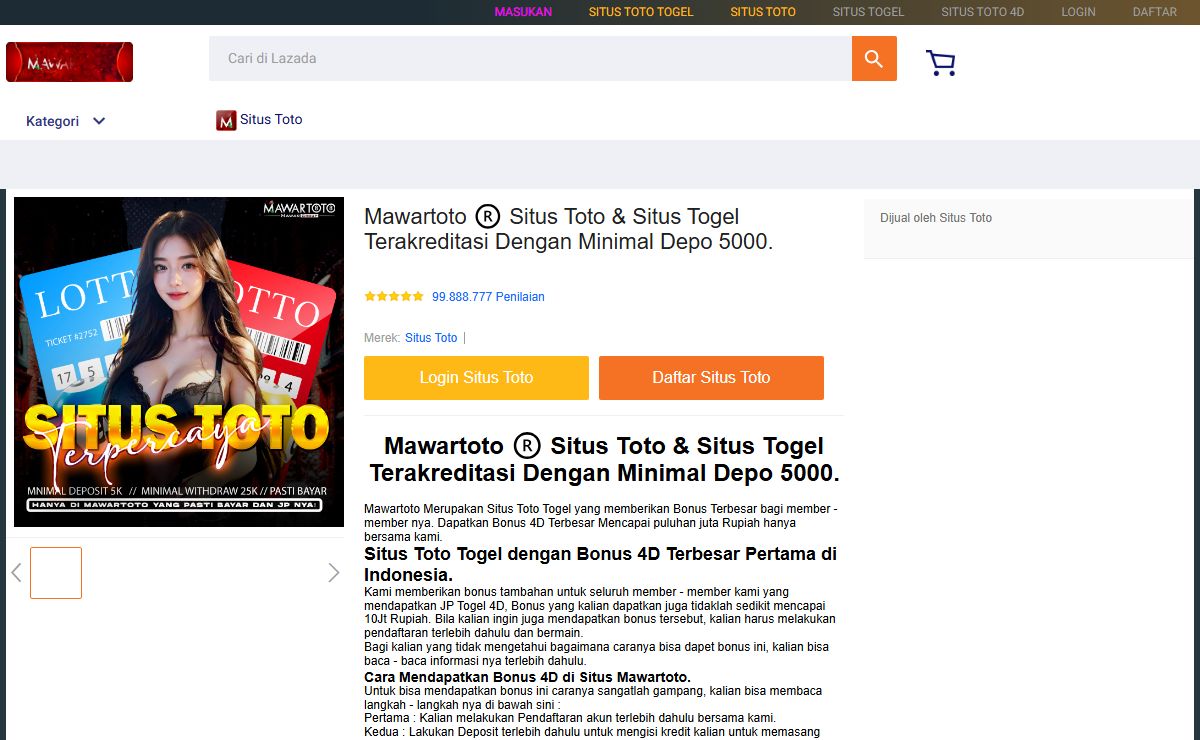Screen dimensions: 1200x740
Task: Click LOGIN in the top bar
Action: click(x=1078, y=12)
